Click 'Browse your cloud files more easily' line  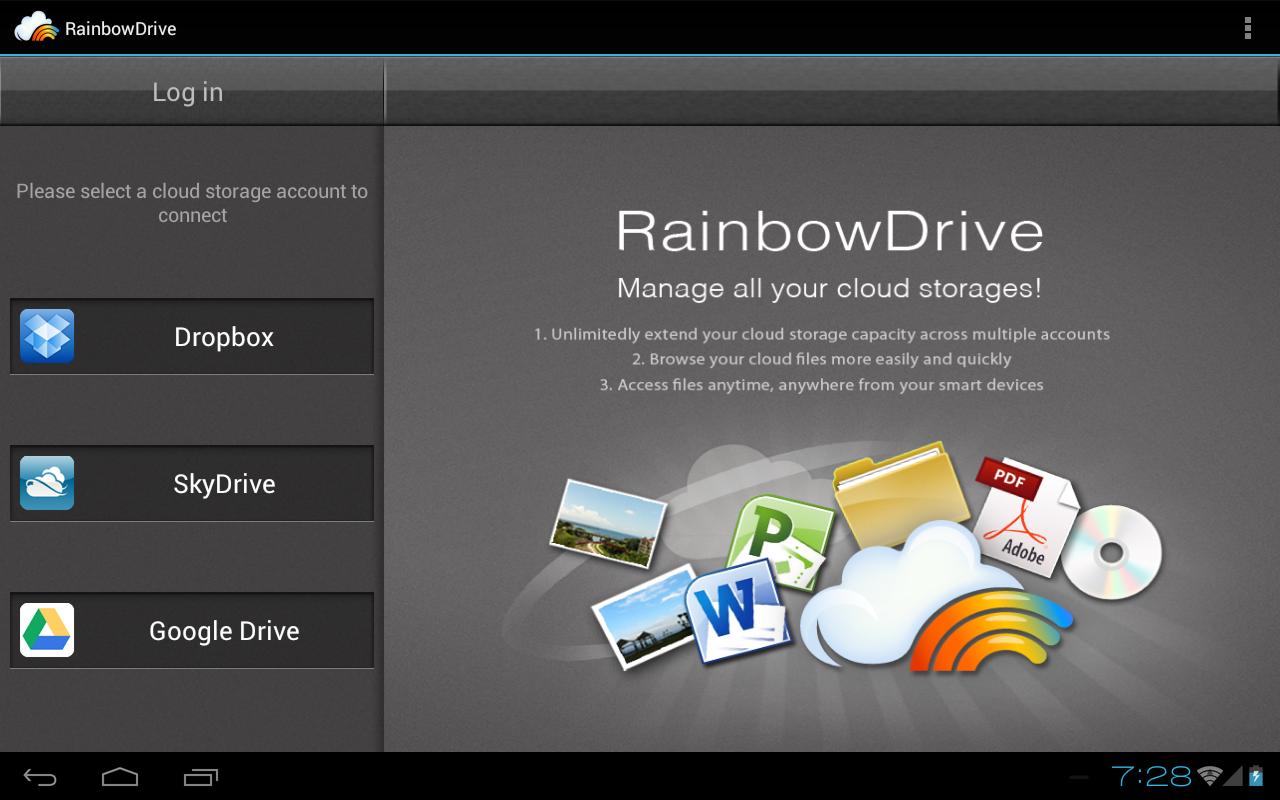coord(821,359)
